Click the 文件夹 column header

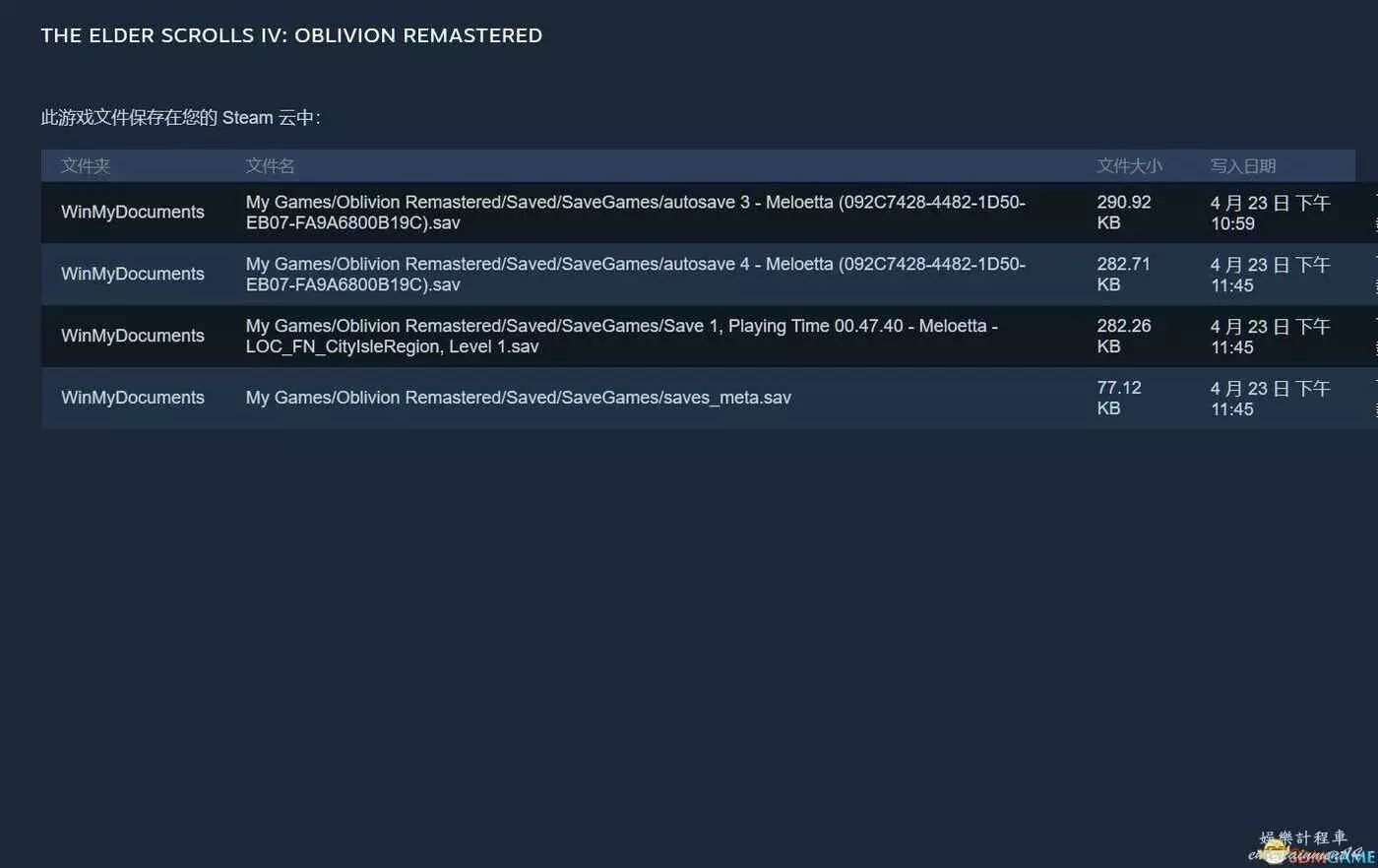pyautogui.click(x=86, y=166)
